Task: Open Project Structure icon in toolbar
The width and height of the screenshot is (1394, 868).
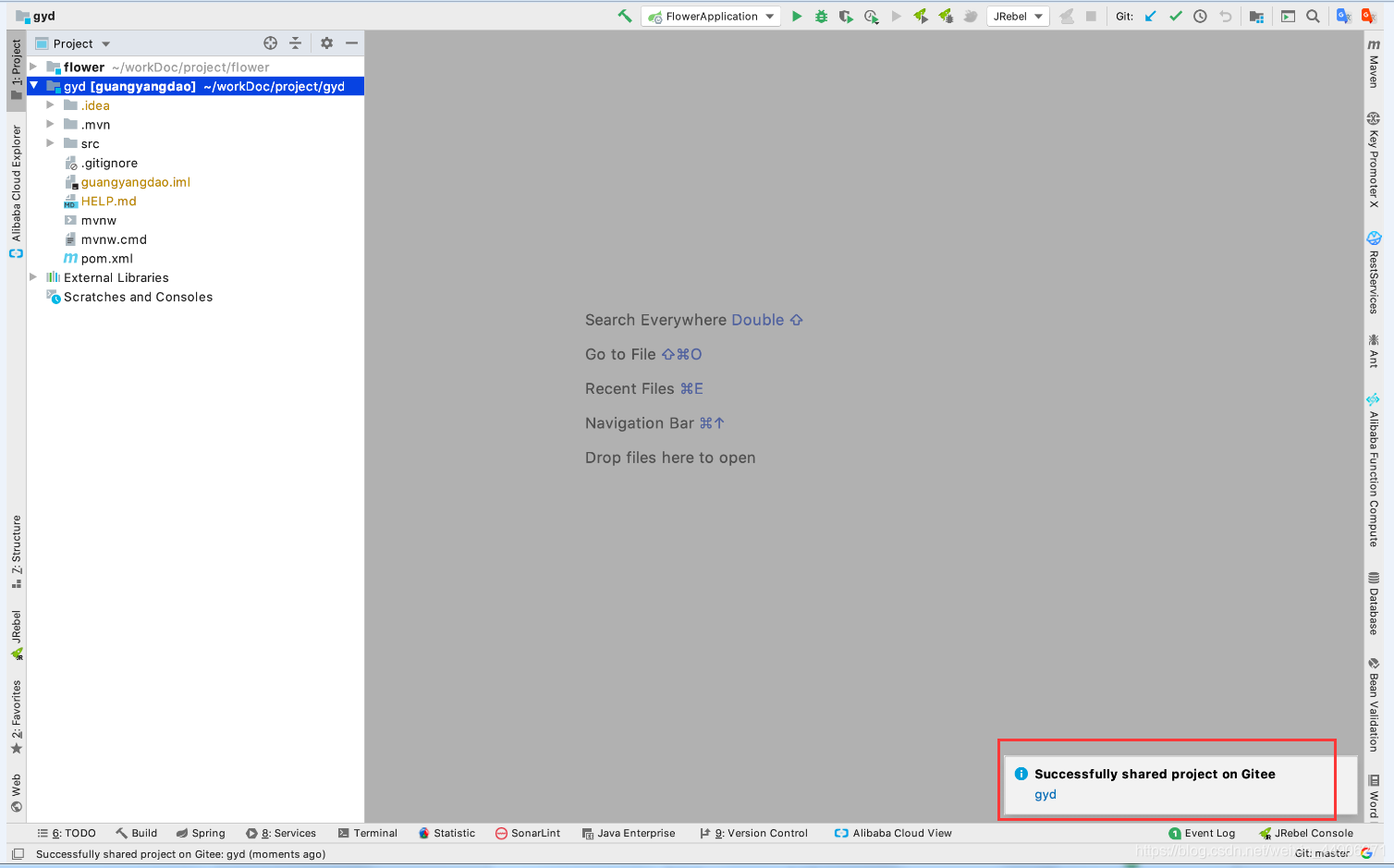Action: [1256, 16]
